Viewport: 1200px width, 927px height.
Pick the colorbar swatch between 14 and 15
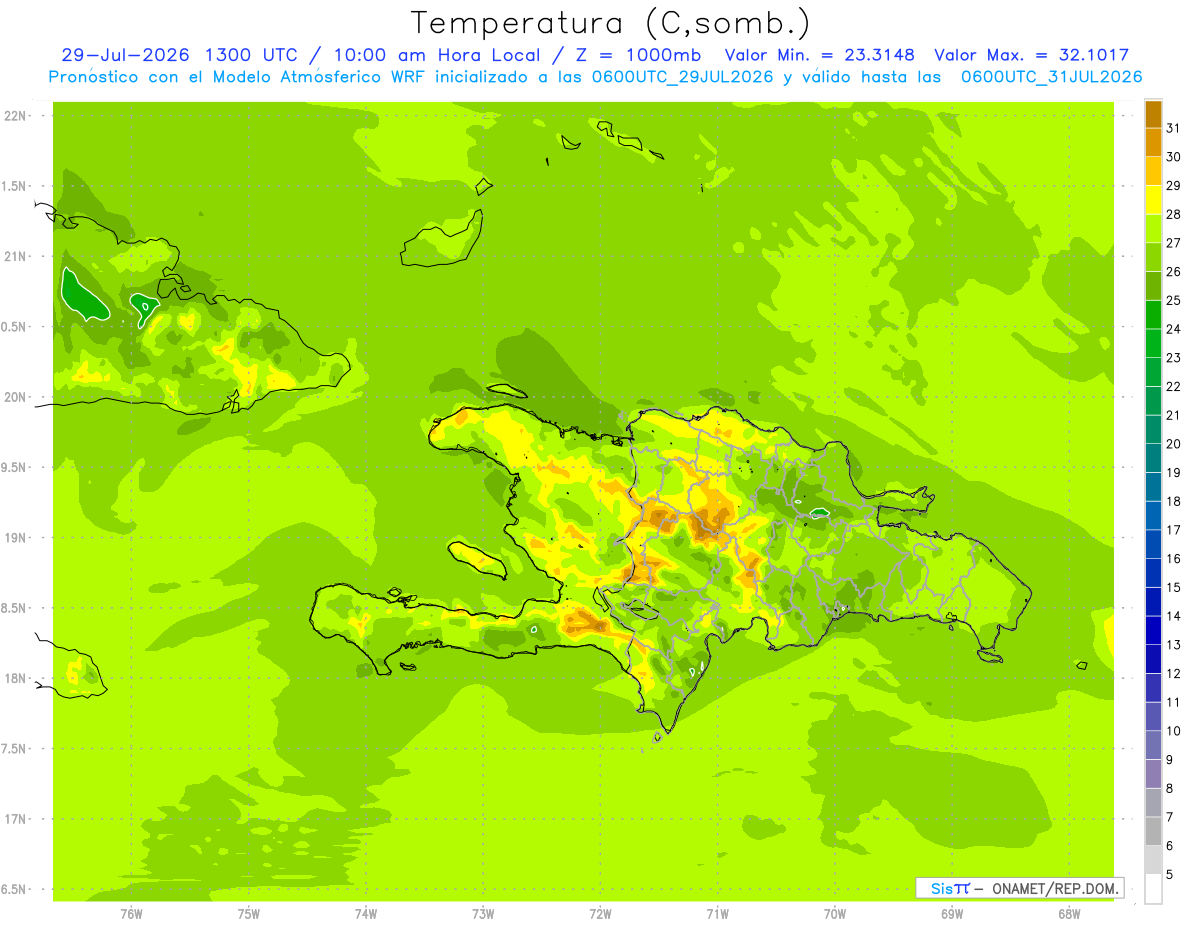pos(1153,602)
